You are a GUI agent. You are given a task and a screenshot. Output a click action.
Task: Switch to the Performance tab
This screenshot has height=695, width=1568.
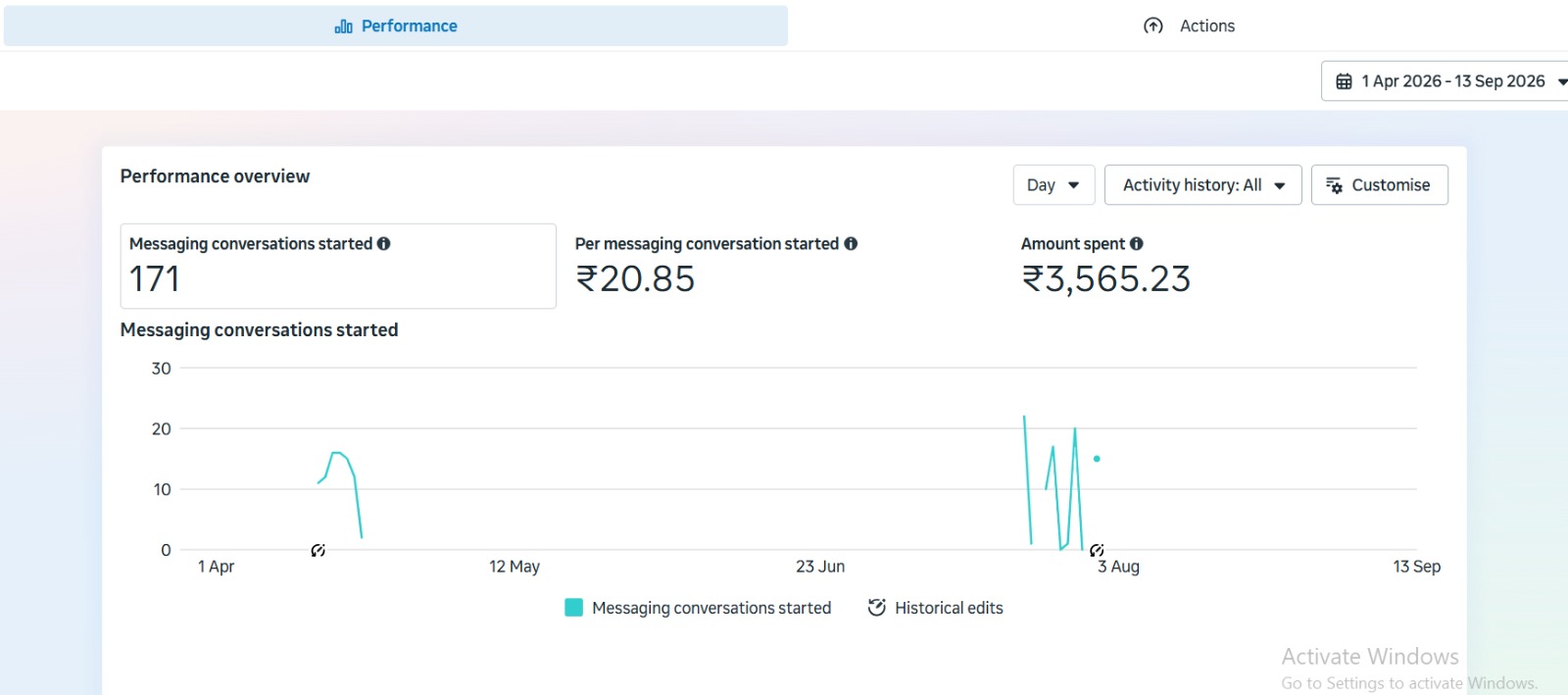click(x=396, y=25)
